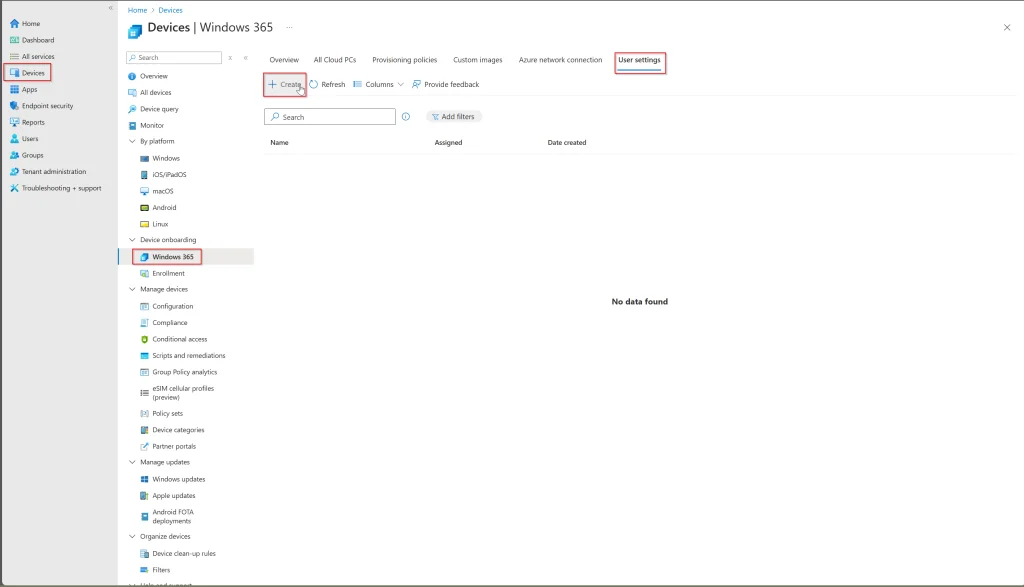The width and height of the screenshot is (1024, 587).
Task: Open Groups in the sidebar
Action: [x=27, y=155]
